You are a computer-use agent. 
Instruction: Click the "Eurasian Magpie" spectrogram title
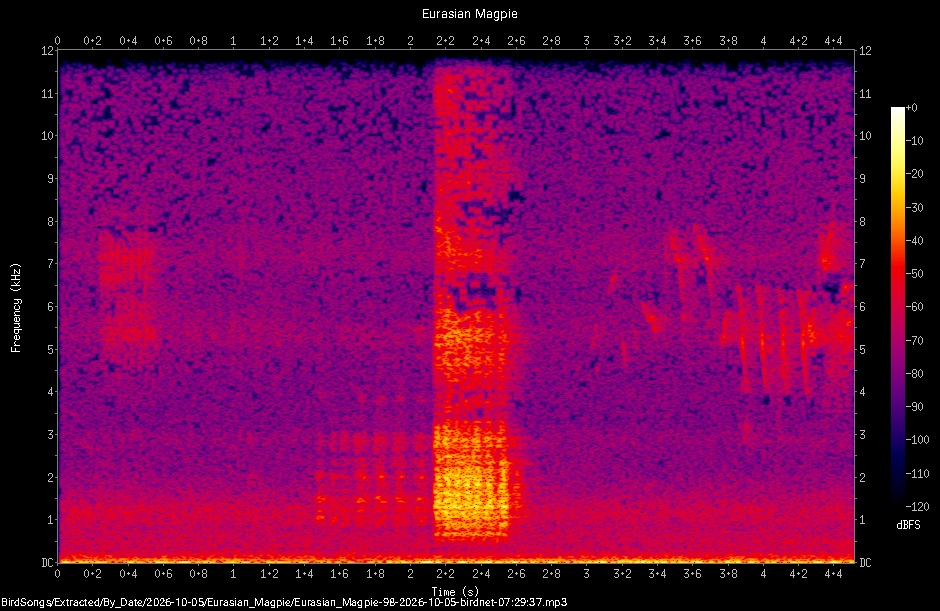click(x=469, y=14)
